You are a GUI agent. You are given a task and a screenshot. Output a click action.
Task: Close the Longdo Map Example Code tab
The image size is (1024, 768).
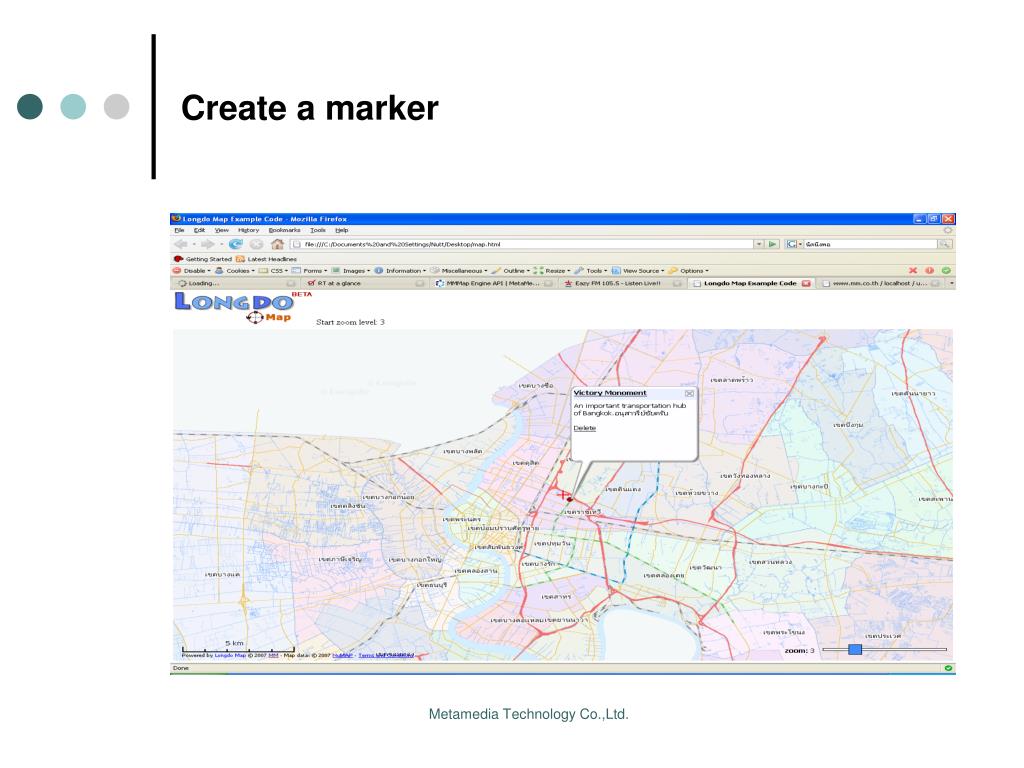806,283
